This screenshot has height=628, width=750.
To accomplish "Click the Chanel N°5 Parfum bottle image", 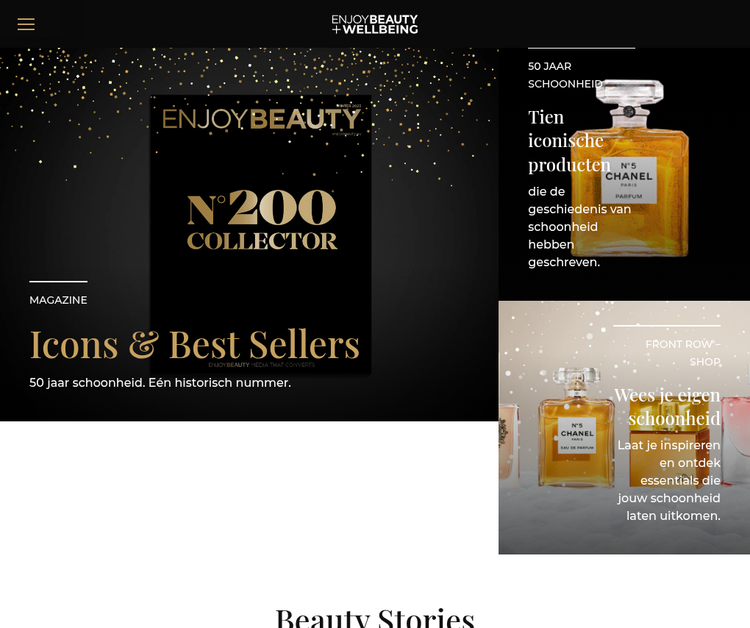I will [x=630, y=168].
